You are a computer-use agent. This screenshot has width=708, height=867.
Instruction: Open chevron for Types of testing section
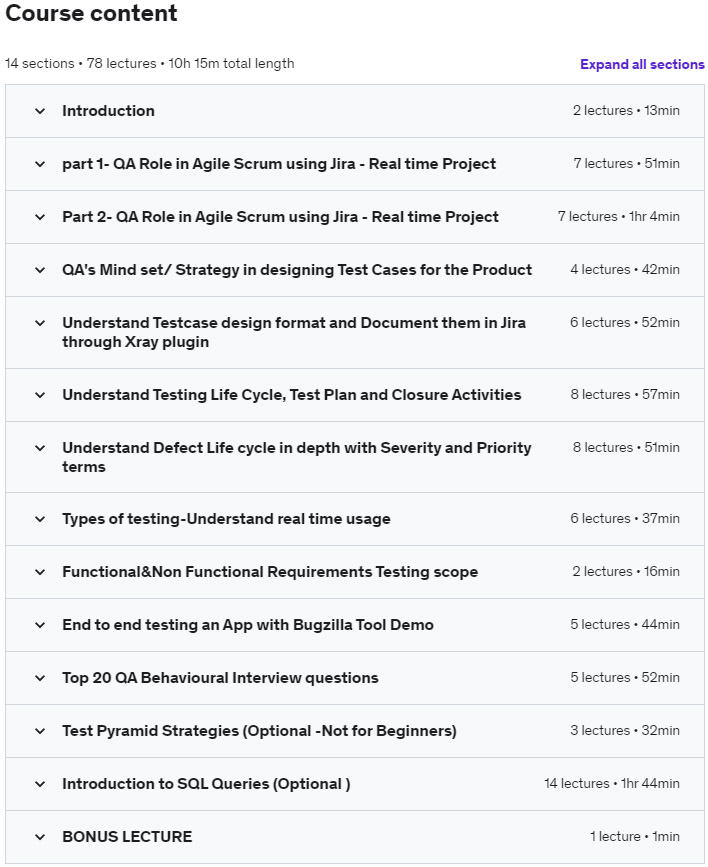[x=40, y=519]
